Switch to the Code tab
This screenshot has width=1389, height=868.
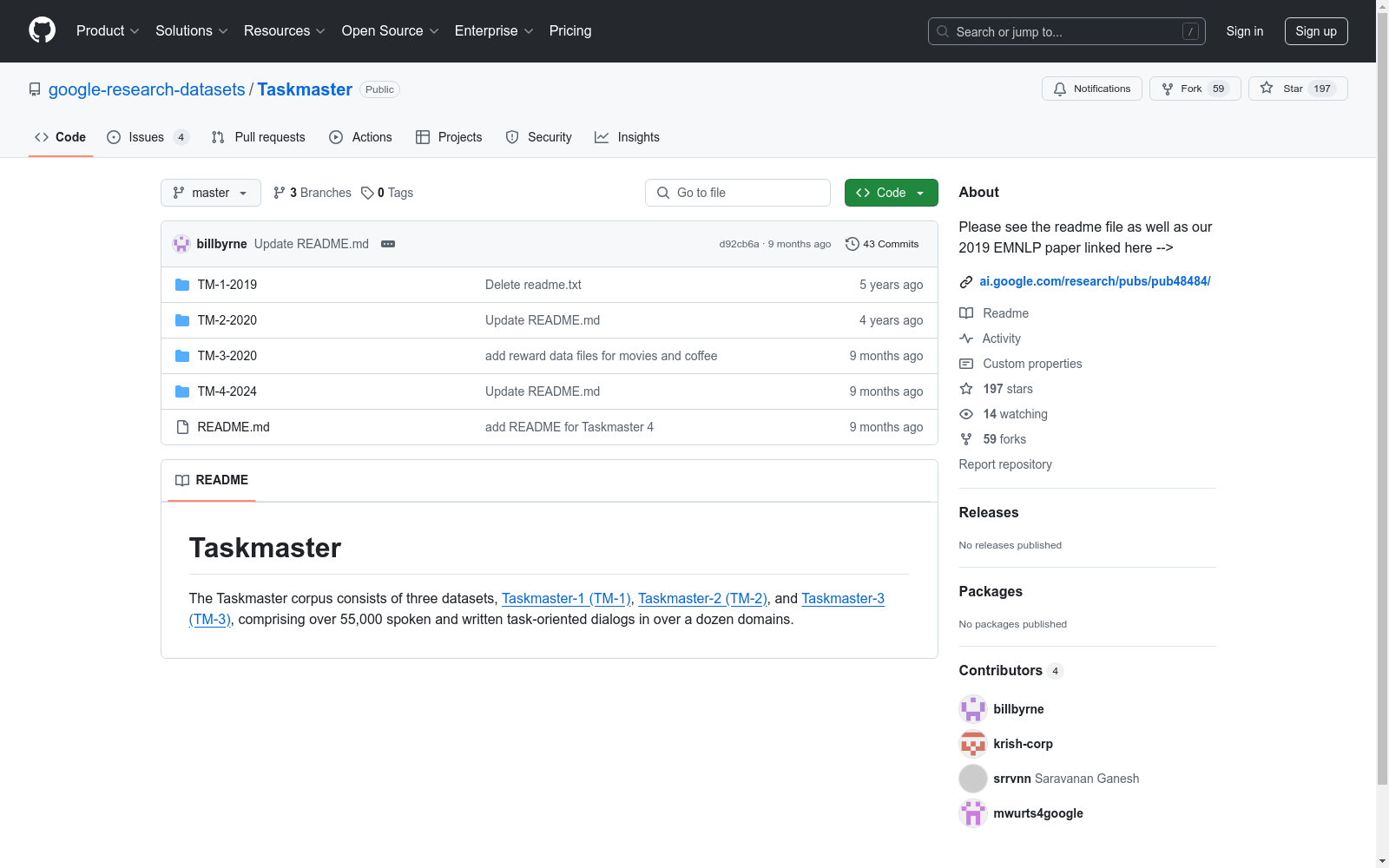point(61,137)
